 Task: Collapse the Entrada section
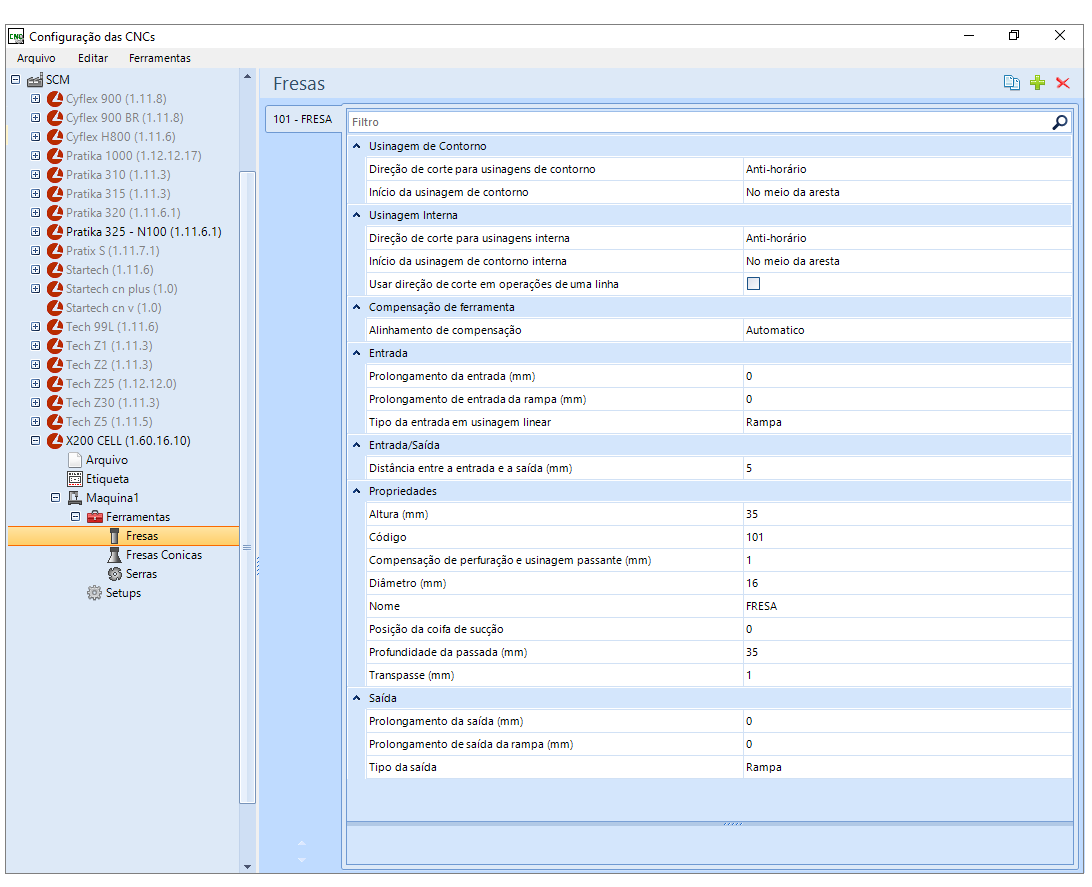click(x=357, y=353)
